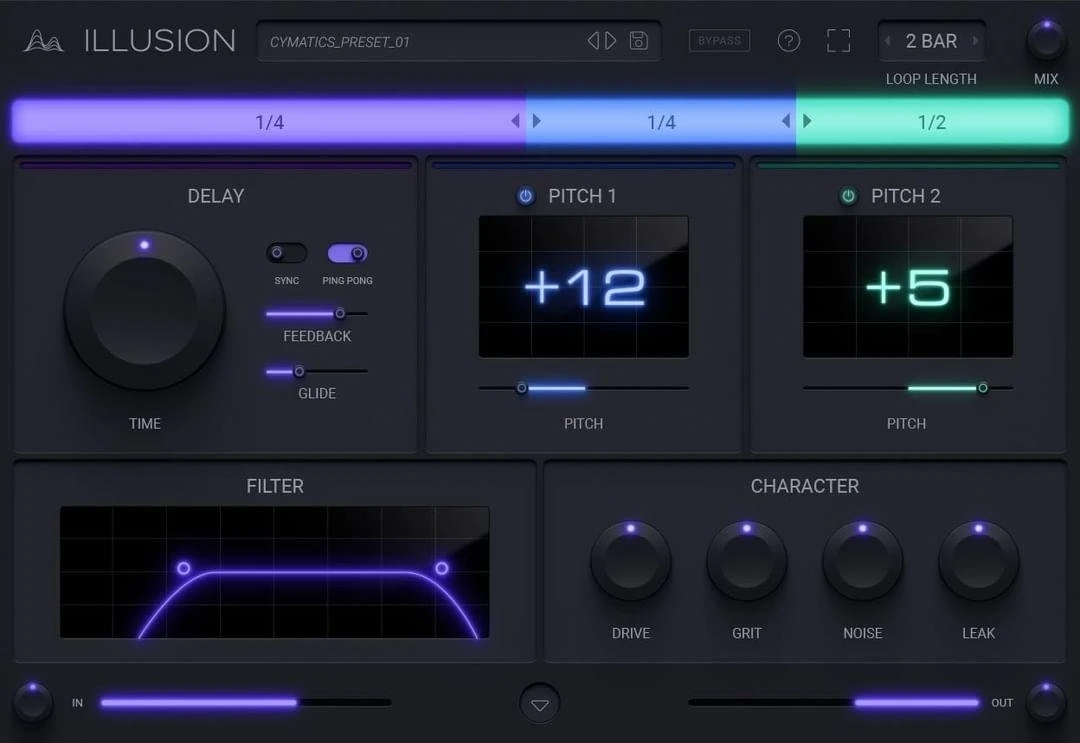
Task: Click the +5 pitch display
Action: point(908,286)
